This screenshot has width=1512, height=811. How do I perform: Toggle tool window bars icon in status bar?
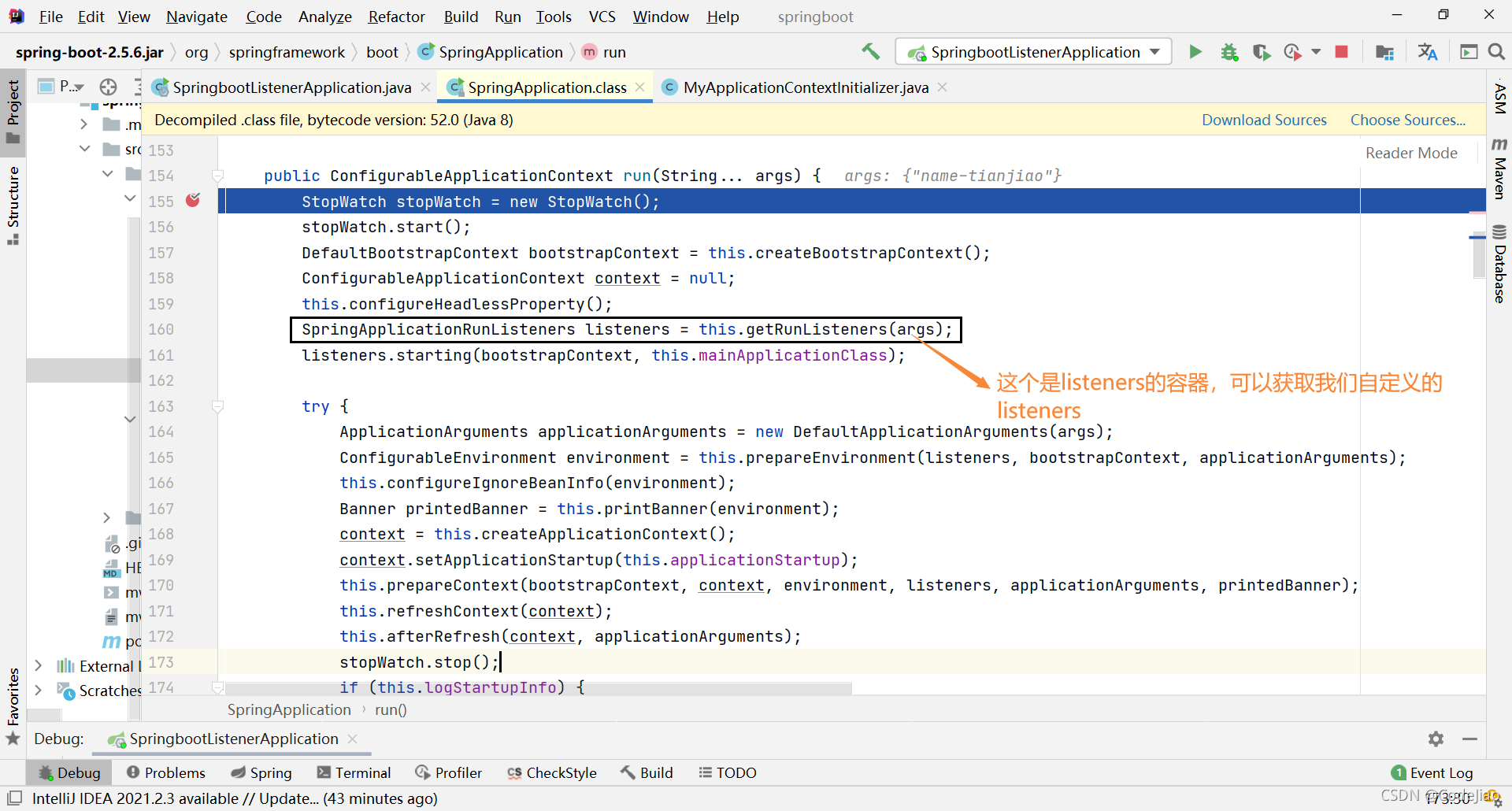pos(14,798)
